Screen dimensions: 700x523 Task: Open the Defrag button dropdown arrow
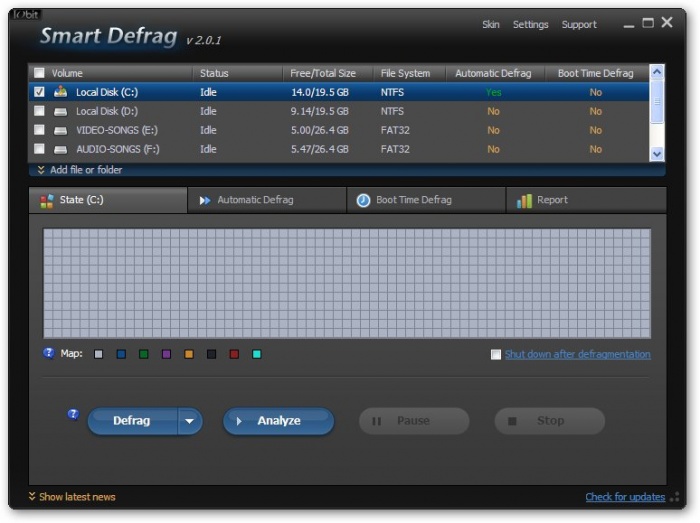coord(190,421)
